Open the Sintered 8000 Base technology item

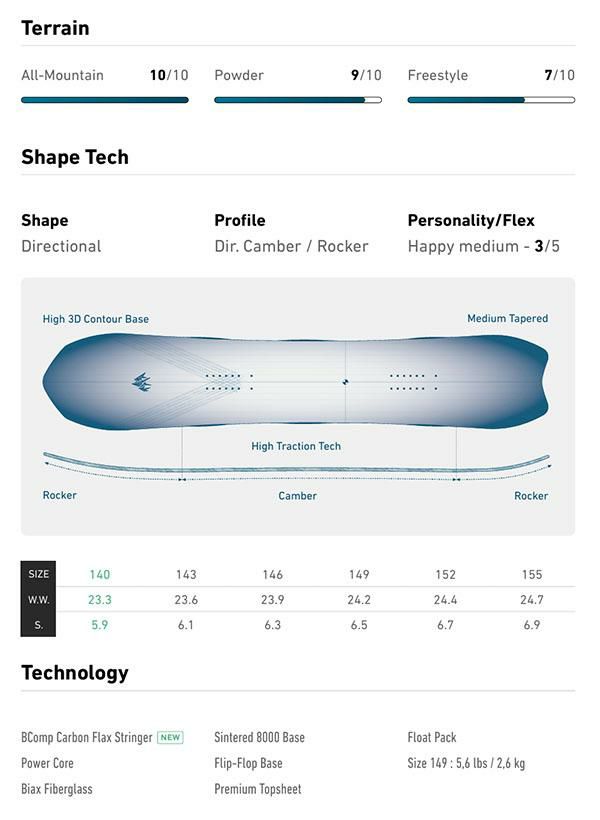point(259,738)
